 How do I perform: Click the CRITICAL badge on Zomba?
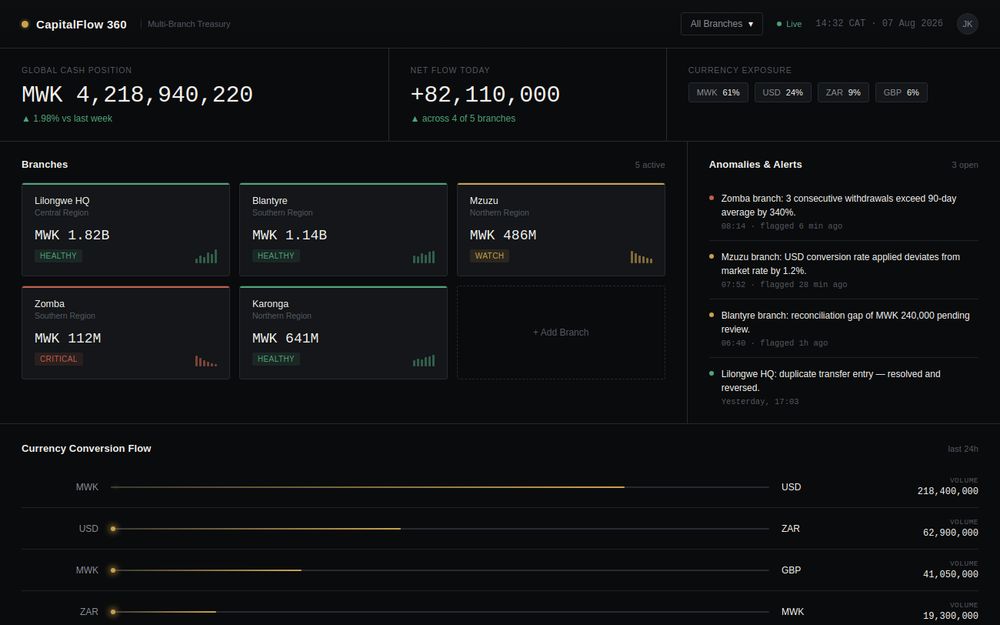(x=59, y=359)
